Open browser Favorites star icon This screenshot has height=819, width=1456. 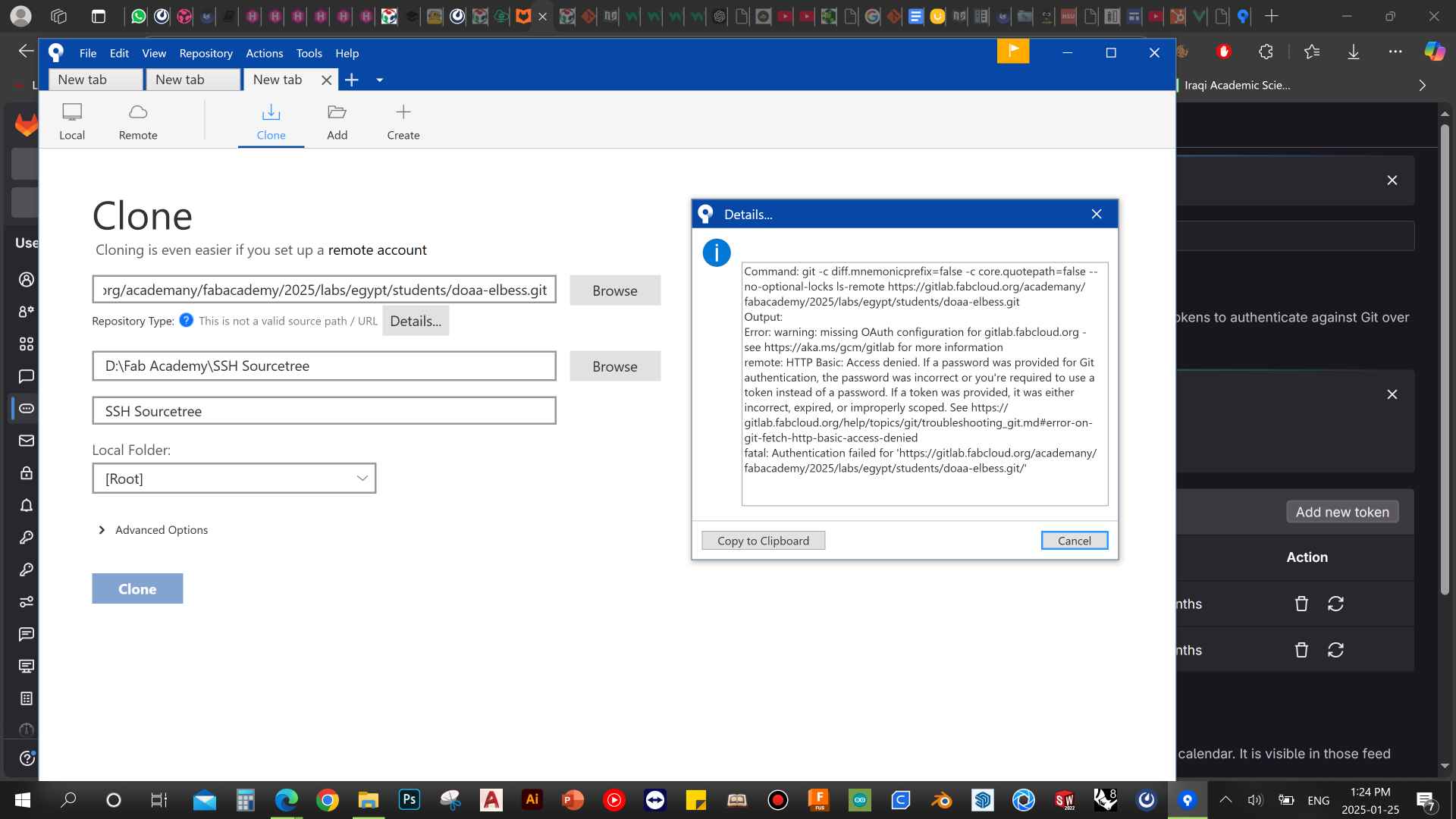coord(1312,52)
